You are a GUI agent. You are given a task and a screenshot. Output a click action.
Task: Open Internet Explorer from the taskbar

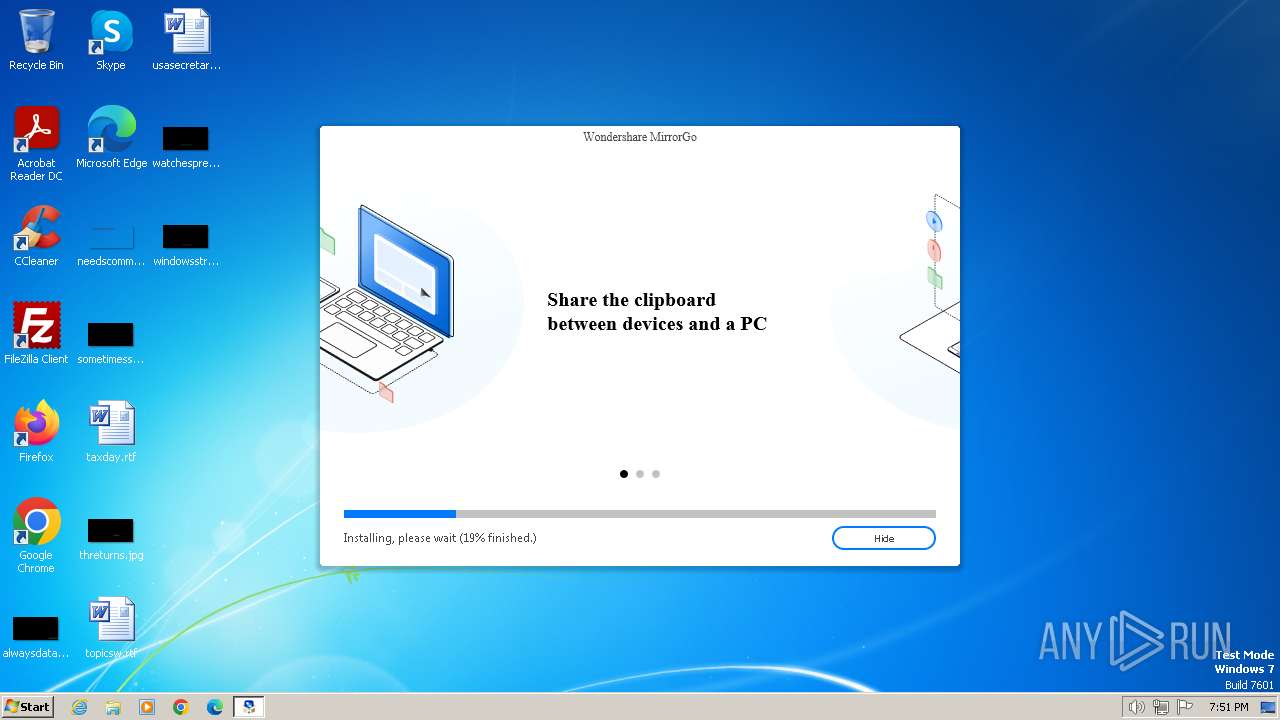coord(79,707)
